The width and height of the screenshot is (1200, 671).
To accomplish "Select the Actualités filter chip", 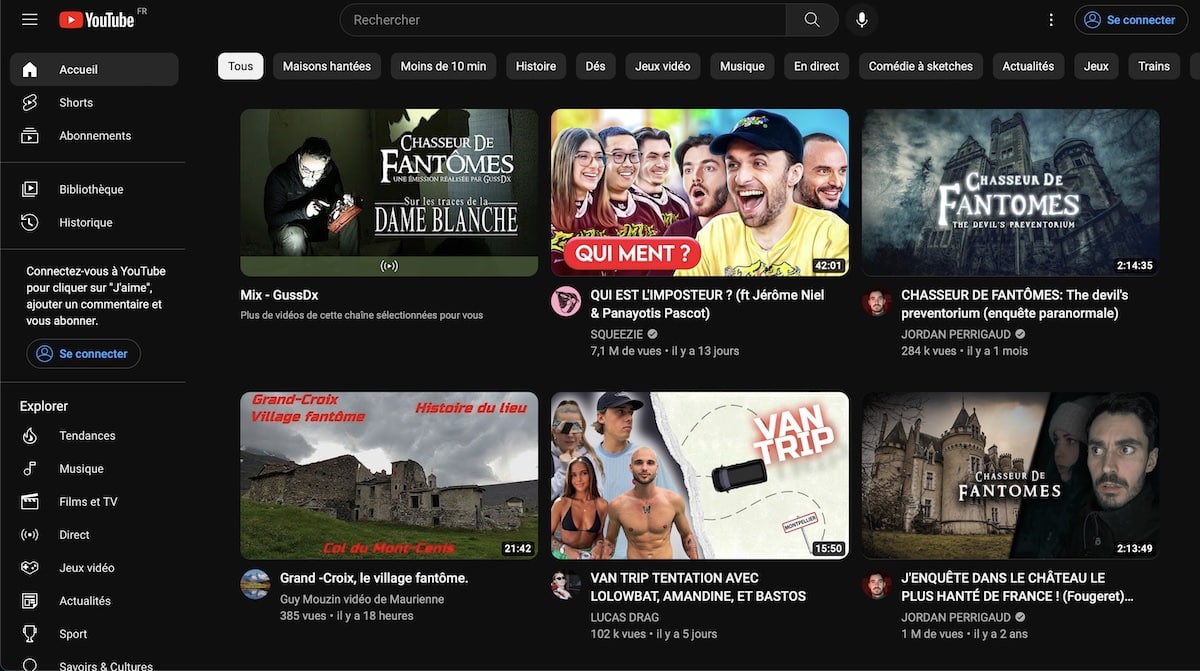I will click(x=1028, y=66).
